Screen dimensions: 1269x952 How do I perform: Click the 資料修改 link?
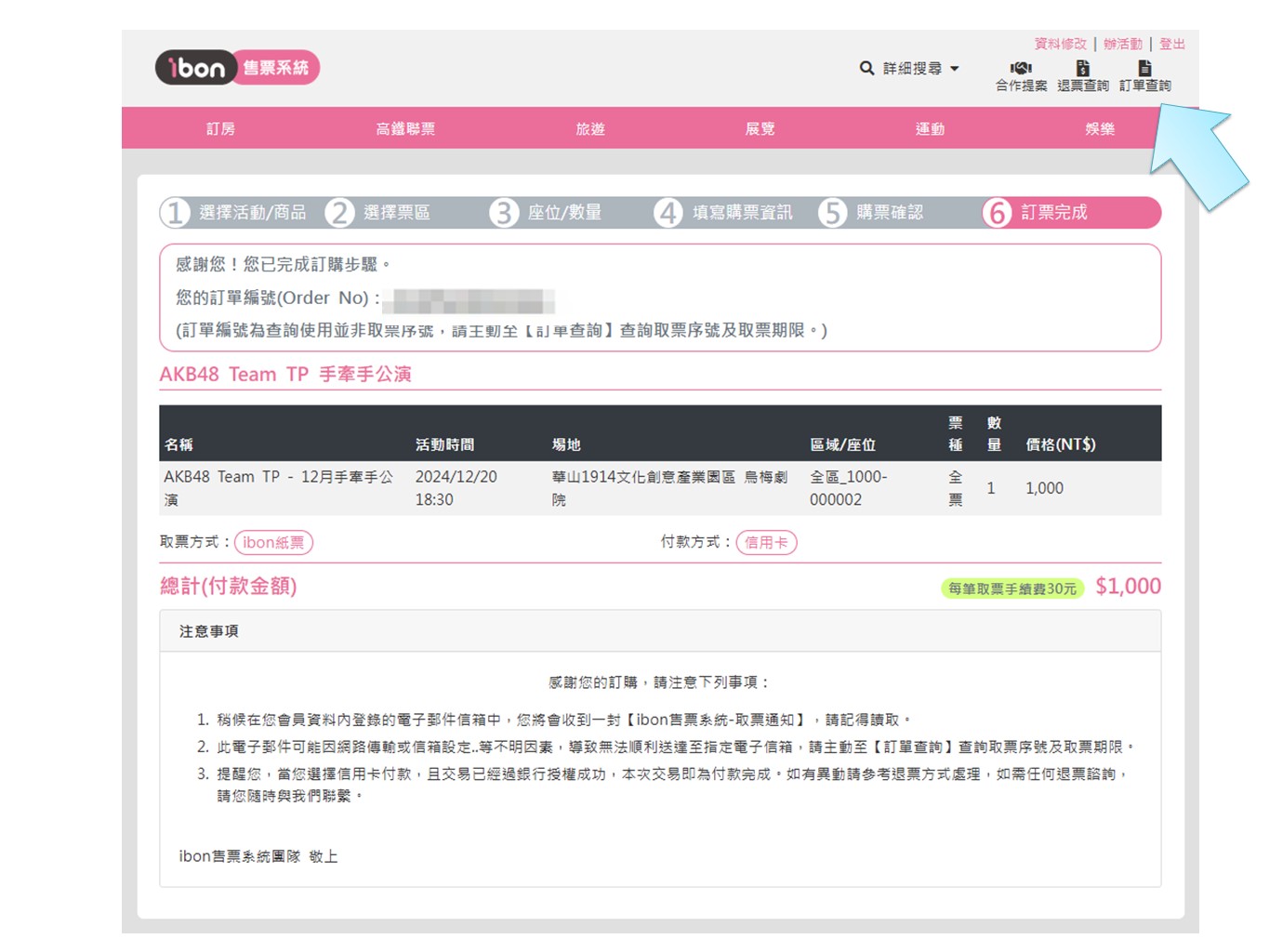[1060, 44]
